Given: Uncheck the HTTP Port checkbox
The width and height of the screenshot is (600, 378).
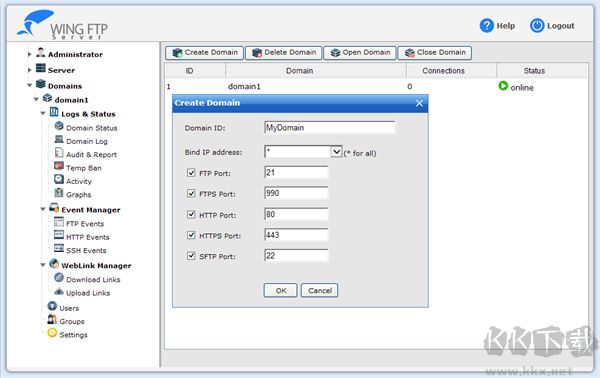Looking at the screenshot, I should pyautogui.click(x=191, y=215).
